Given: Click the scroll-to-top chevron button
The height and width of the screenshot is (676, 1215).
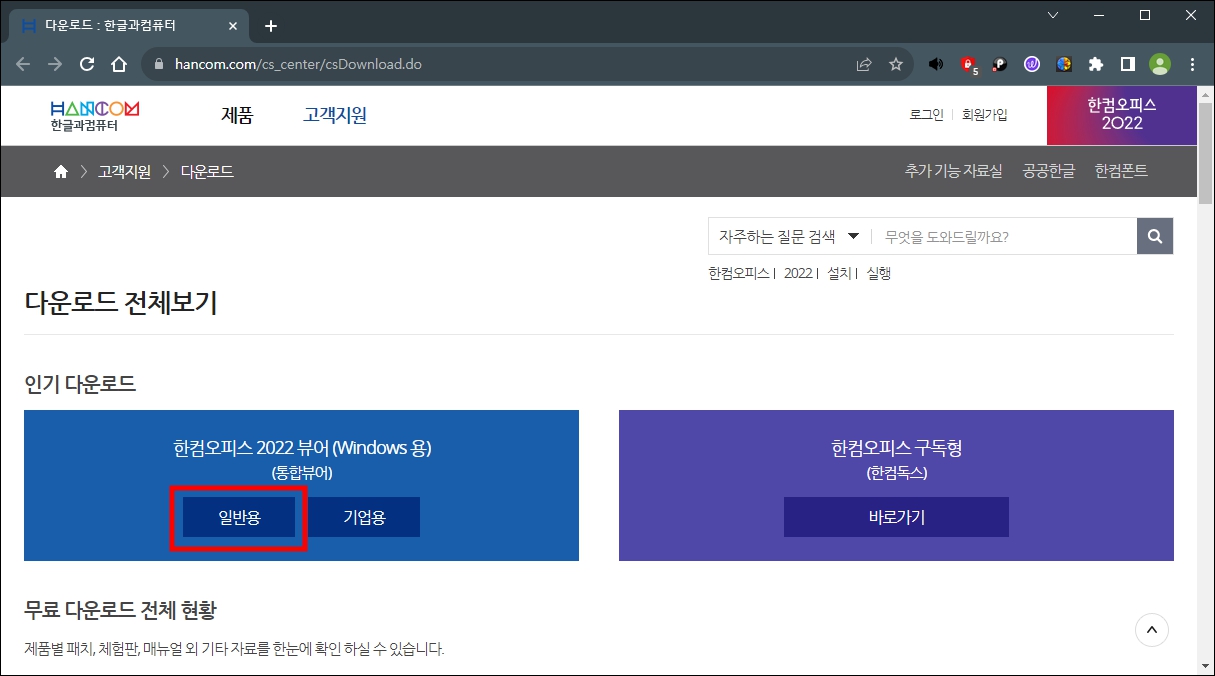Looking at the screenshot, I should pos(1151,630).
